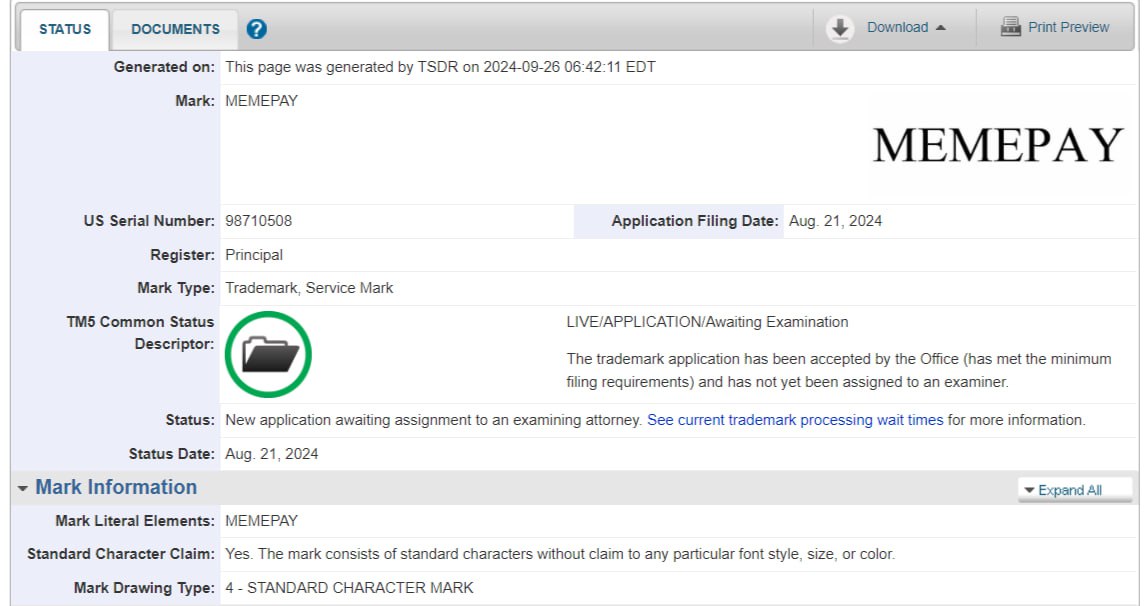Click the Standard Character Claim description text
This screenshot has height=606, width=1148.
coord(560,554)
